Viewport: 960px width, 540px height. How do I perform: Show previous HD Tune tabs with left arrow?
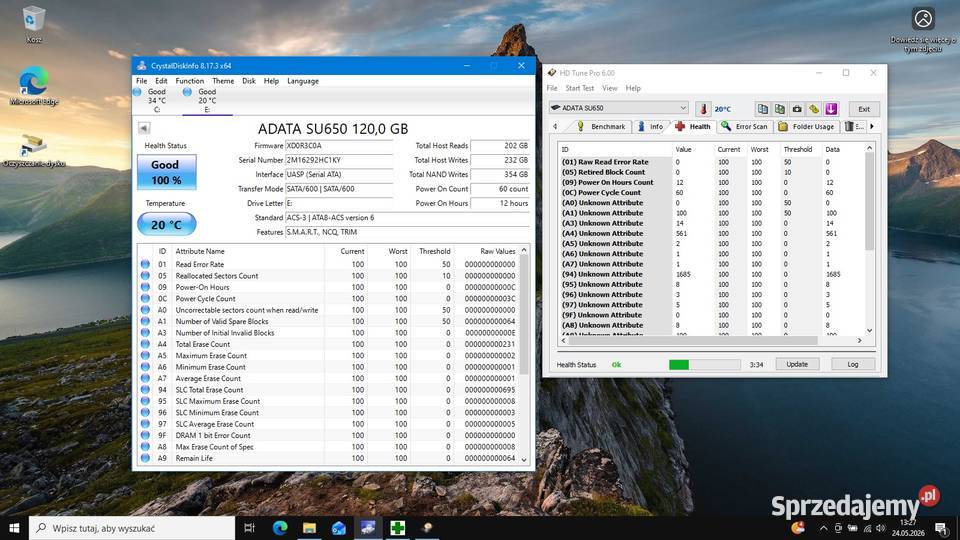click(x=555, y=126)
